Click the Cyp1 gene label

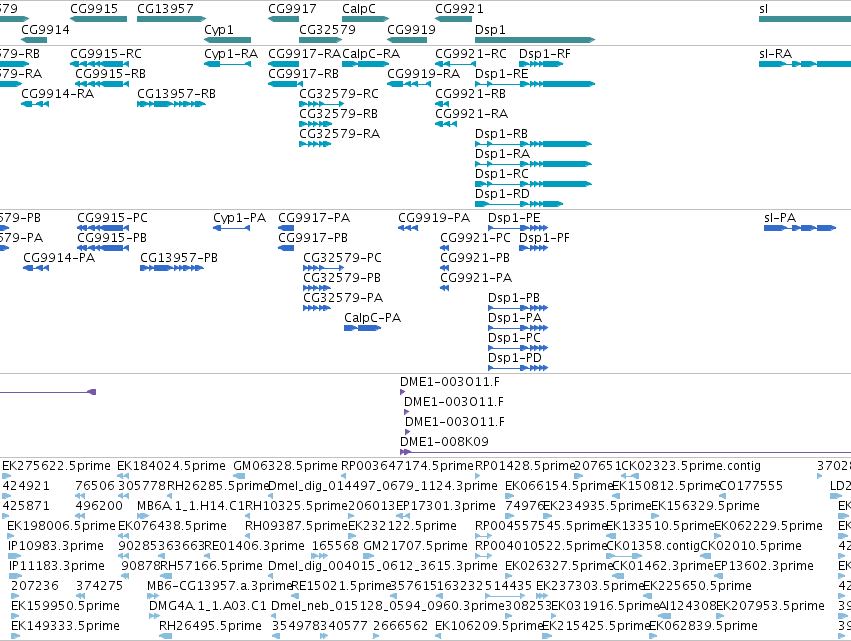coord(219,29)
